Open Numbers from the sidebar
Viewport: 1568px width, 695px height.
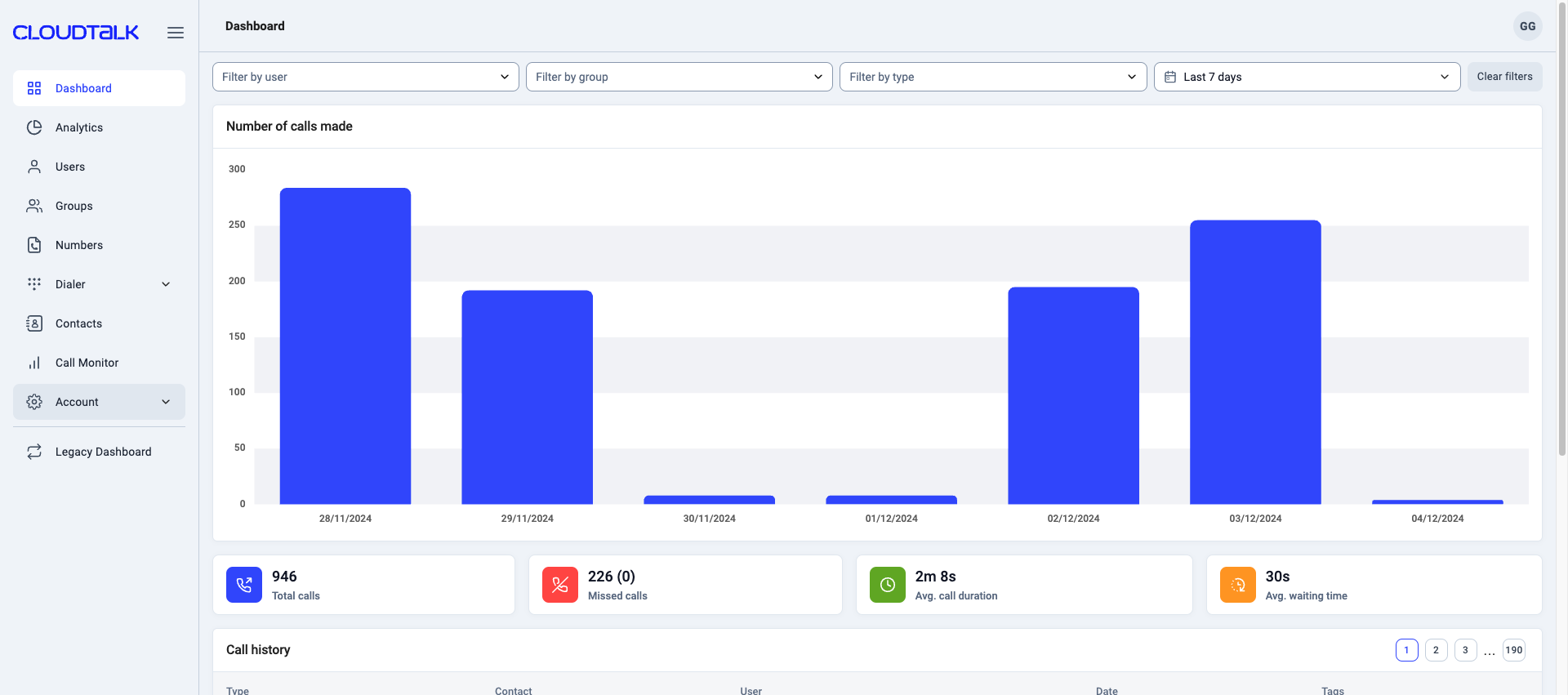[99, 245]
